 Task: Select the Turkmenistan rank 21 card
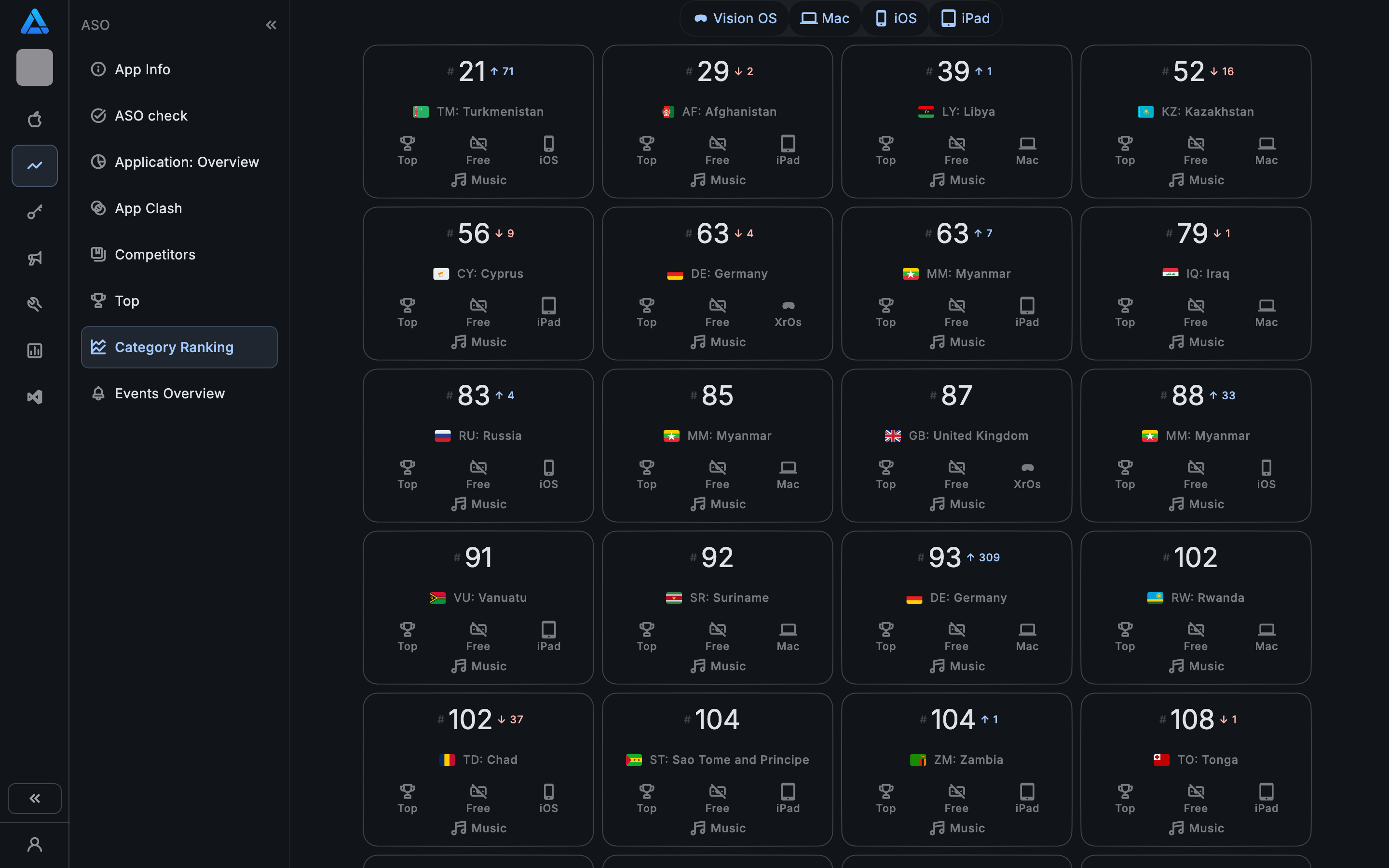[478, 122]
